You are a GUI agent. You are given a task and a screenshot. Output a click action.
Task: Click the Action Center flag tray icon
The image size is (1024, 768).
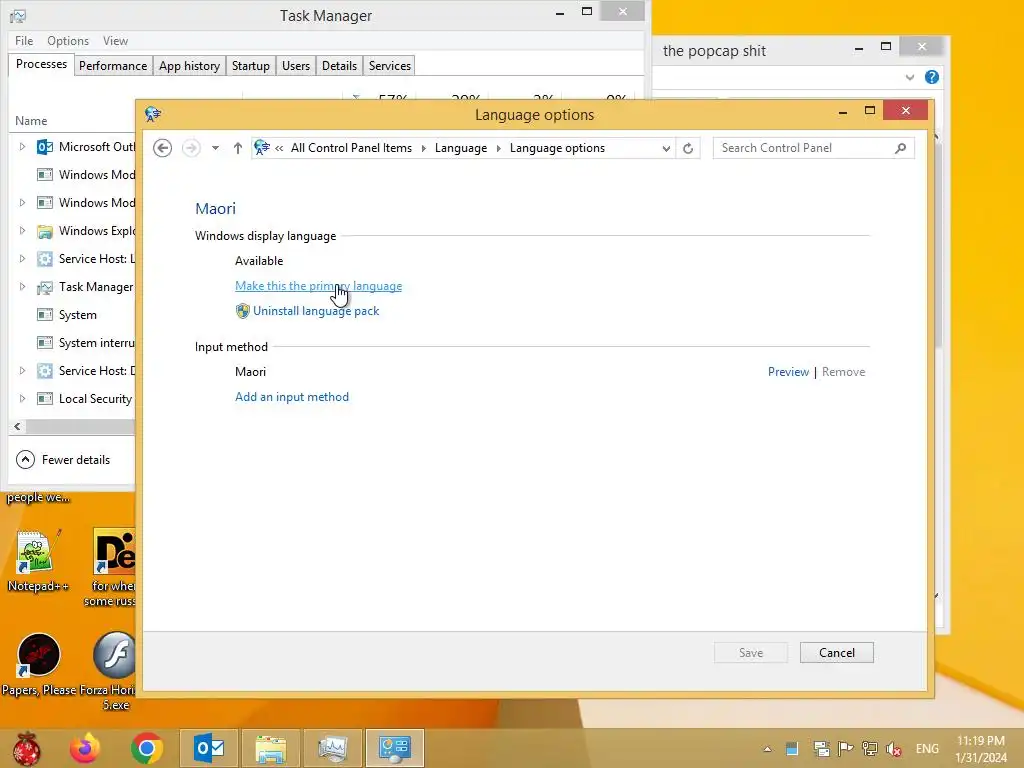click(845, 748)
